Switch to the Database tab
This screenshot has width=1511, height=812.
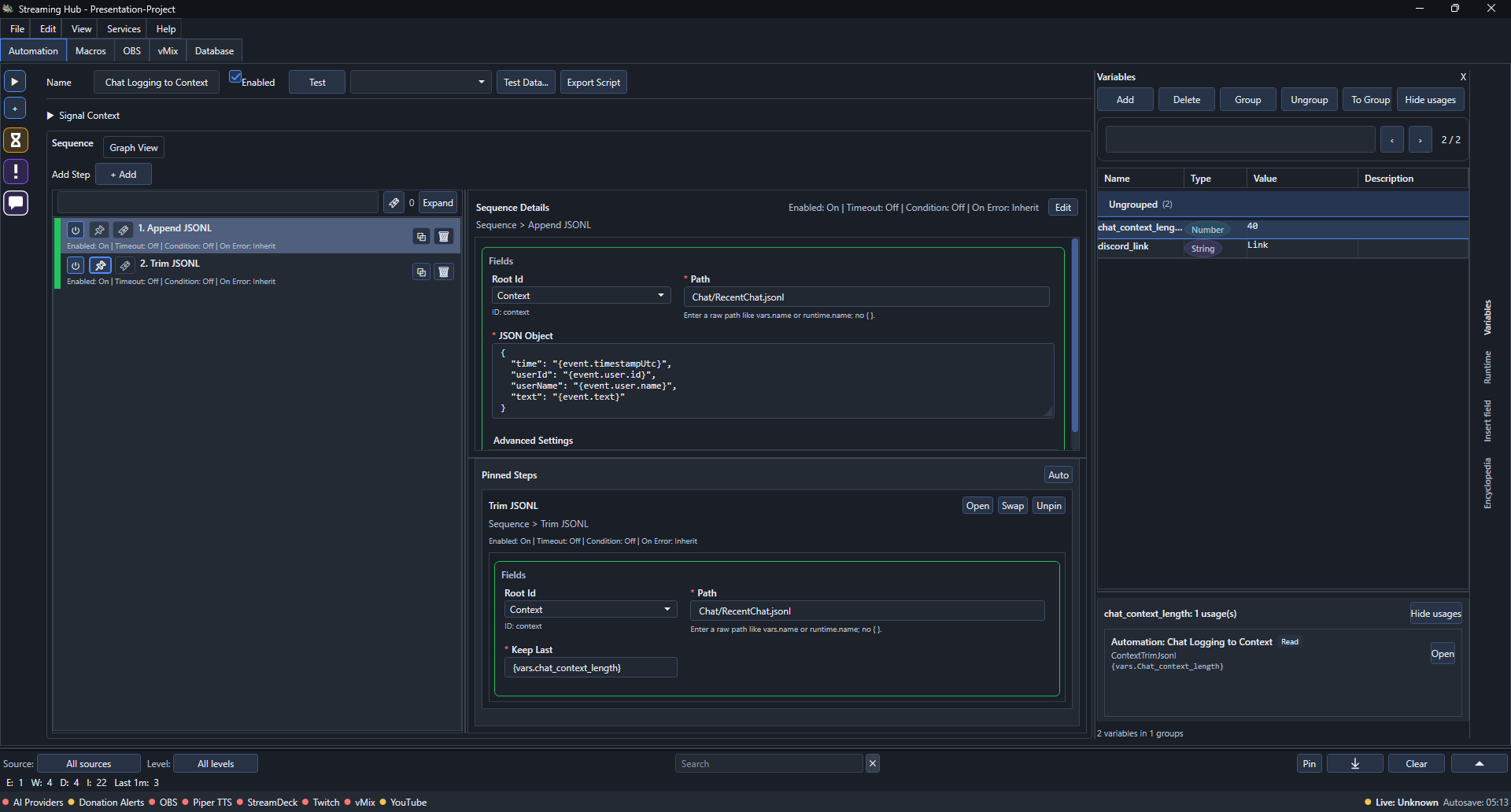[x=214, y=51]
